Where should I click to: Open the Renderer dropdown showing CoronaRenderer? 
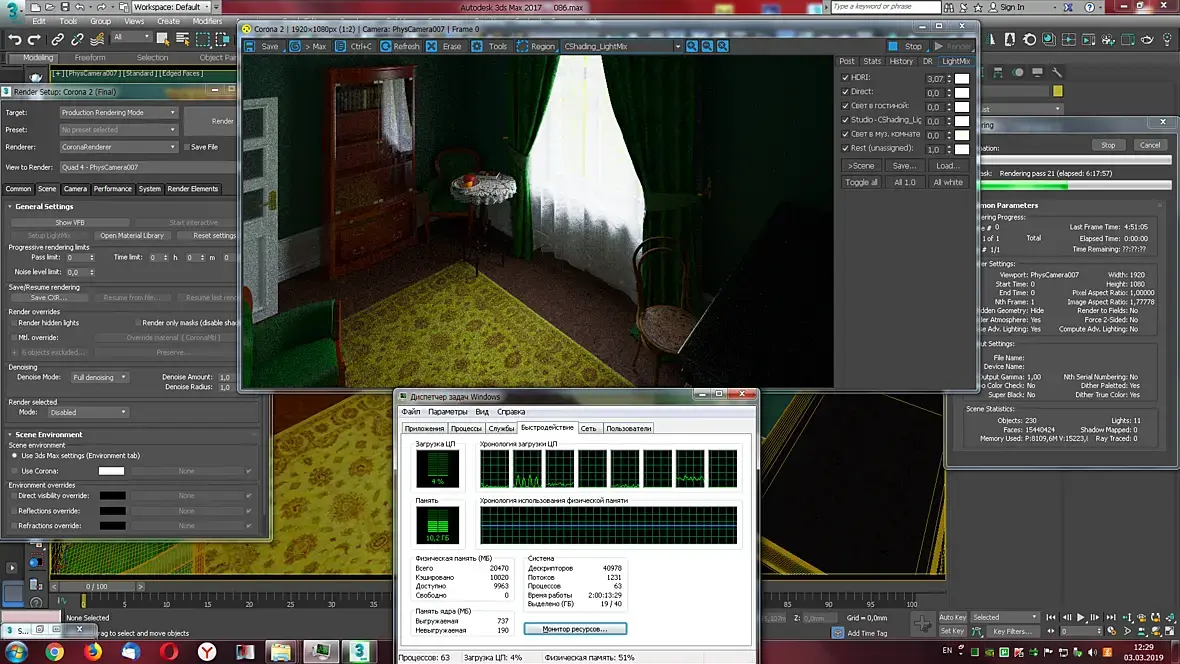[118, 147]
